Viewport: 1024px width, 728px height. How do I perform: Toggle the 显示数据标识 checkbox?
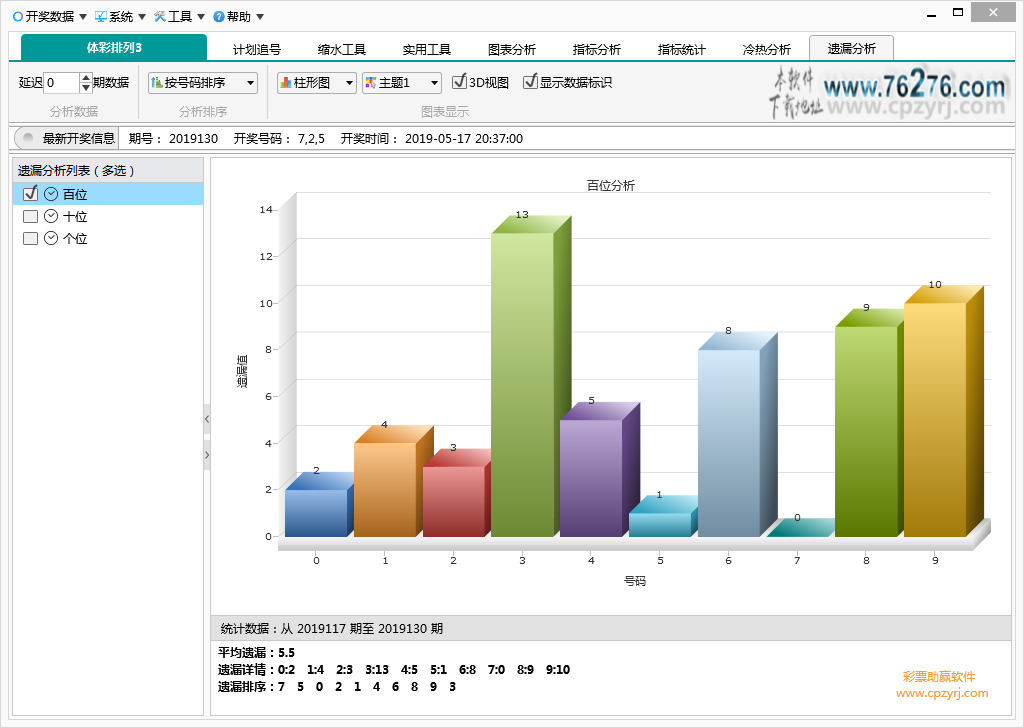point(530,82)
